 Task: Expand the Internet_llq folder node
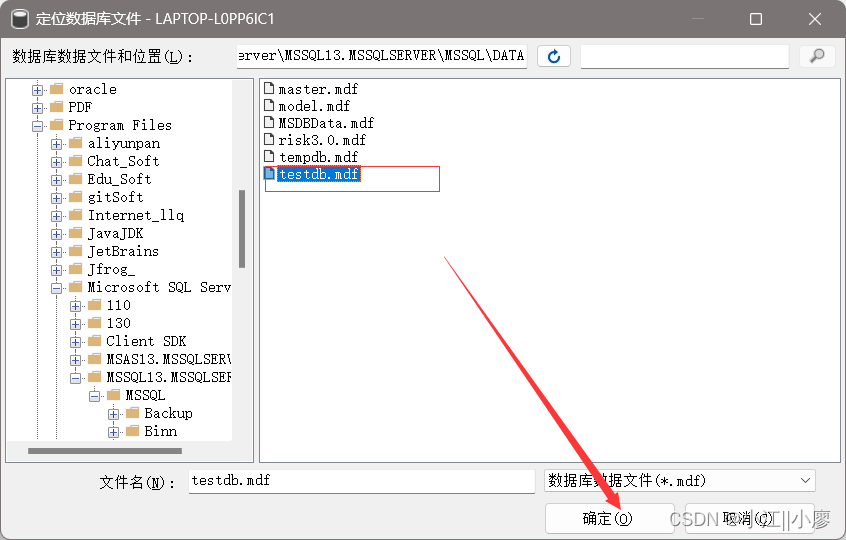[x=56, y=216]
